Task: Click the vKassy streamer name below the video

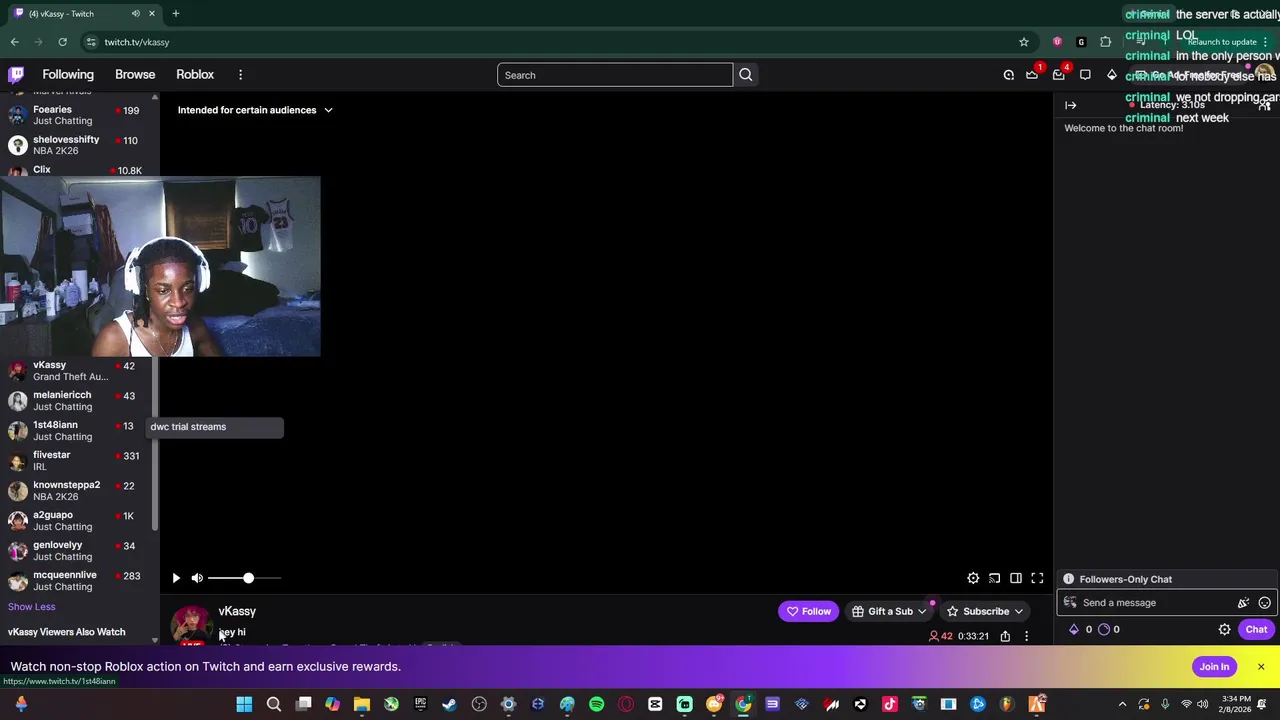Action: tap(237, 611)
